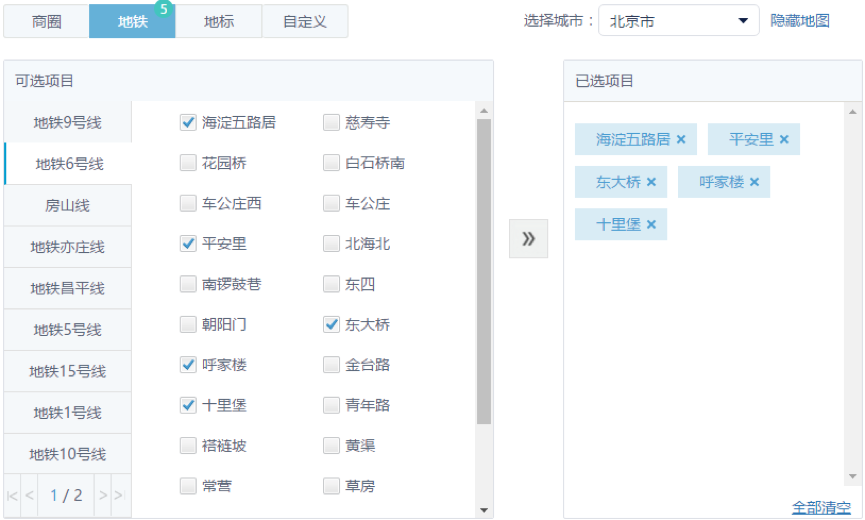Select 地铁9号线 in the line list

point(67,123)
